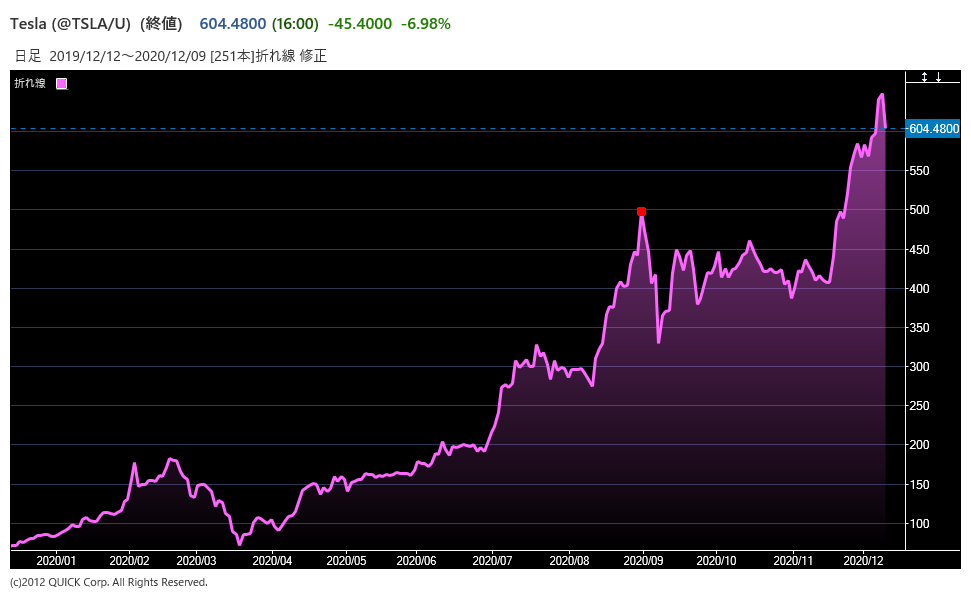Click the magenta line-chart legend swatch
The height and width of the screenshot is (599, 971).
pos(61,84)
